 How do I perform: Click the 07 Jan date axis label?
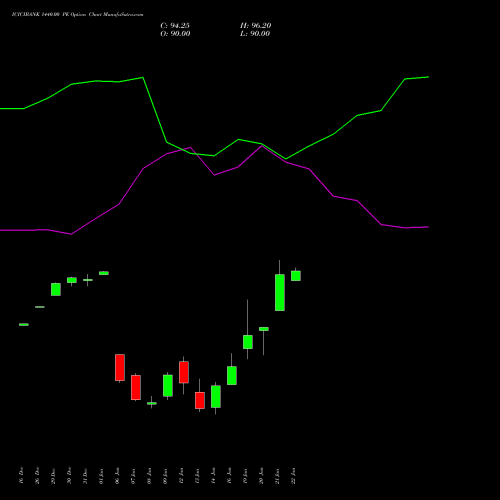[x=133, y=476]
